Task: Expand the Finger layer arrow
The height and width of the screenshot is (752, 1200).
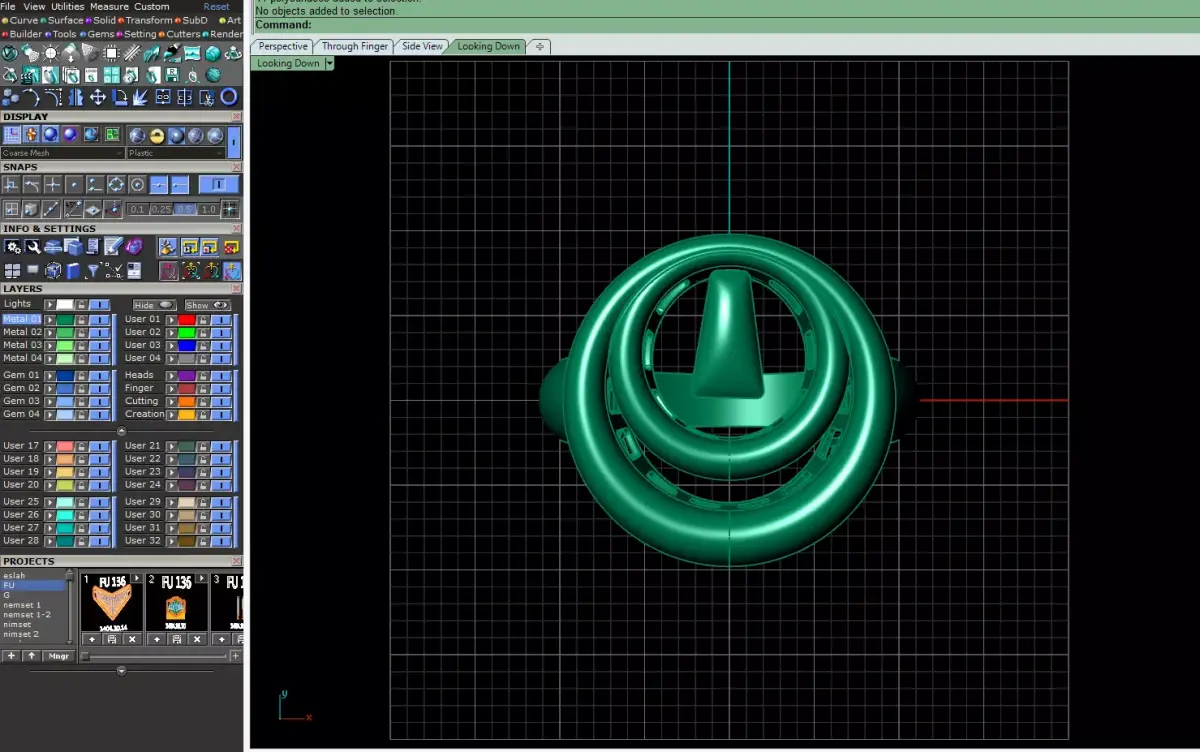Action: (x=171, y=389)
